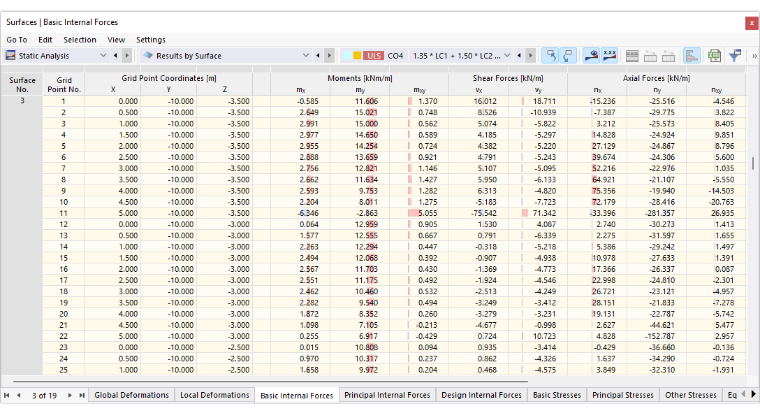Click the Shear Forces [kN/m] header
The width and height of the screenshot is (760, 414).
point(508,78)
